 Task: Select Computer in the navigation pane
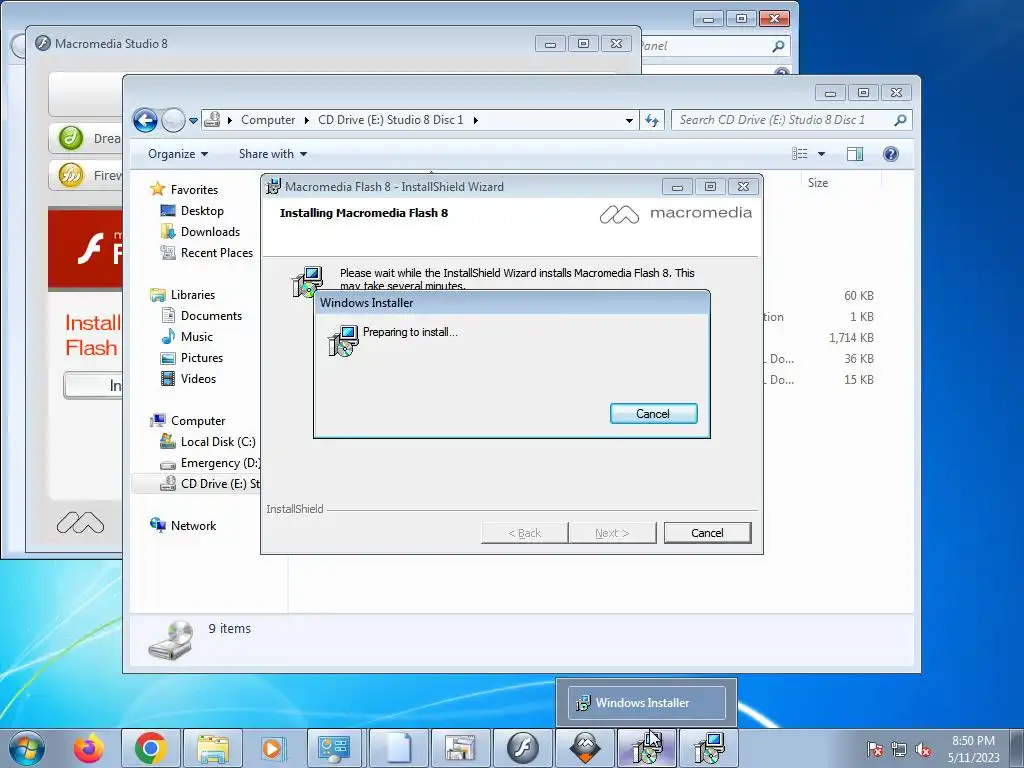click(198, 421)
